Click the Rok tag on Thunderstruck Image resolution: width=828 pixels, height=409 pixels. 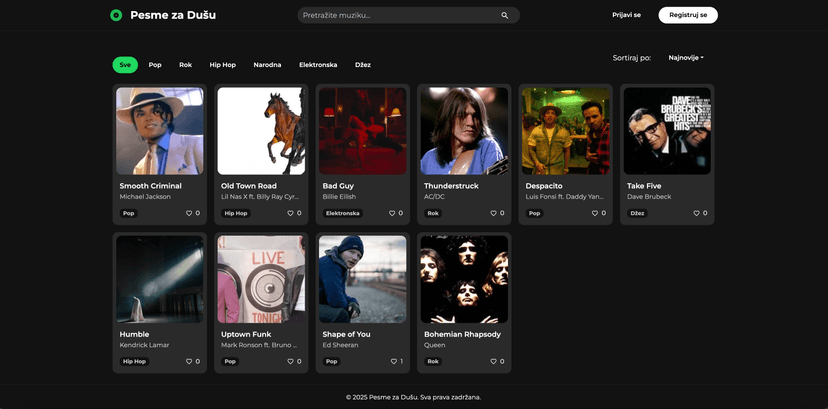[433, 213]
